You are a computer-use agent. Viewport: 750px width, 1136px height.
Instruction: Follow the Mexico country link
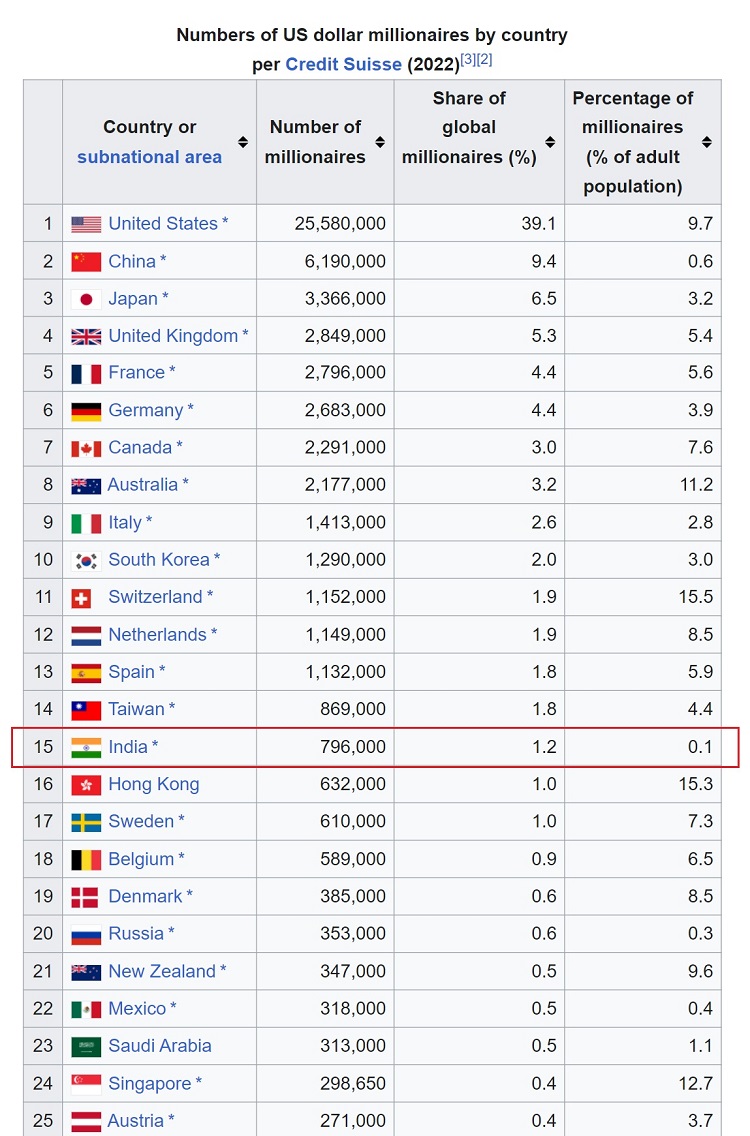[137, 1009]
